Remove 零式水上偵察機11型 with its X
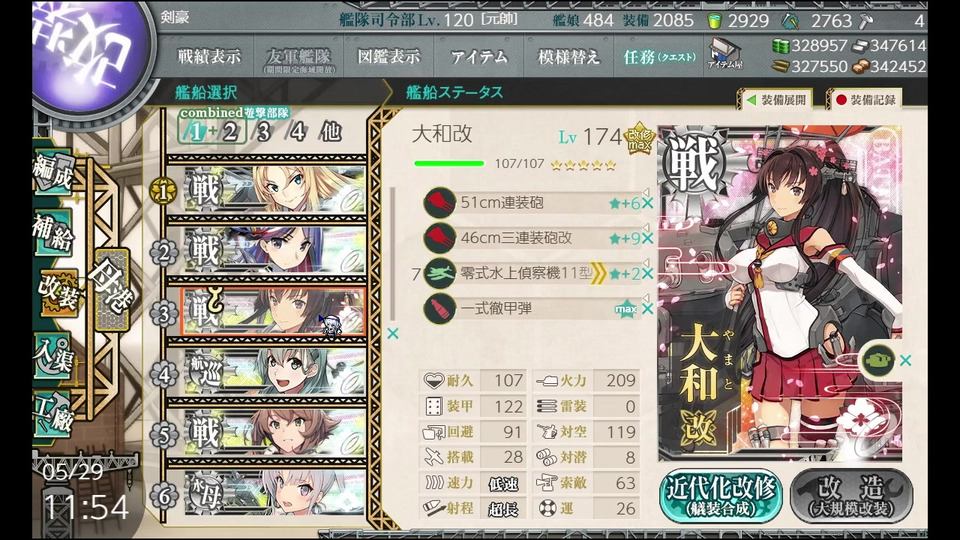The height and width of the screenshot is (540, 960). pos(647,274)
